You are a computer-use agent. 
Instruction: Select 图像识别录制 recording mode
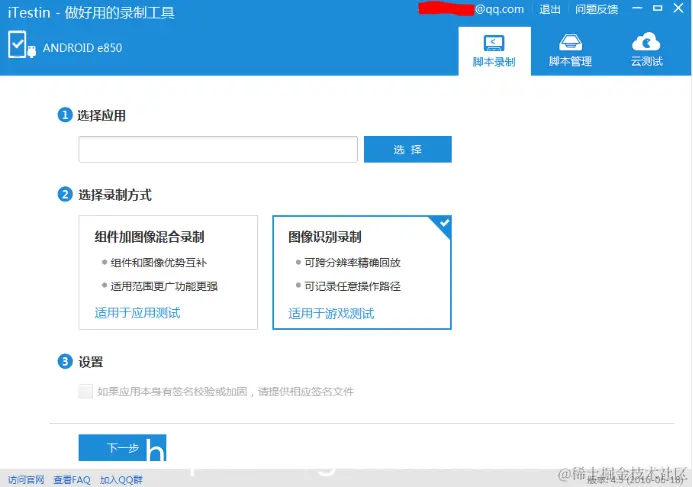point(362,272)
